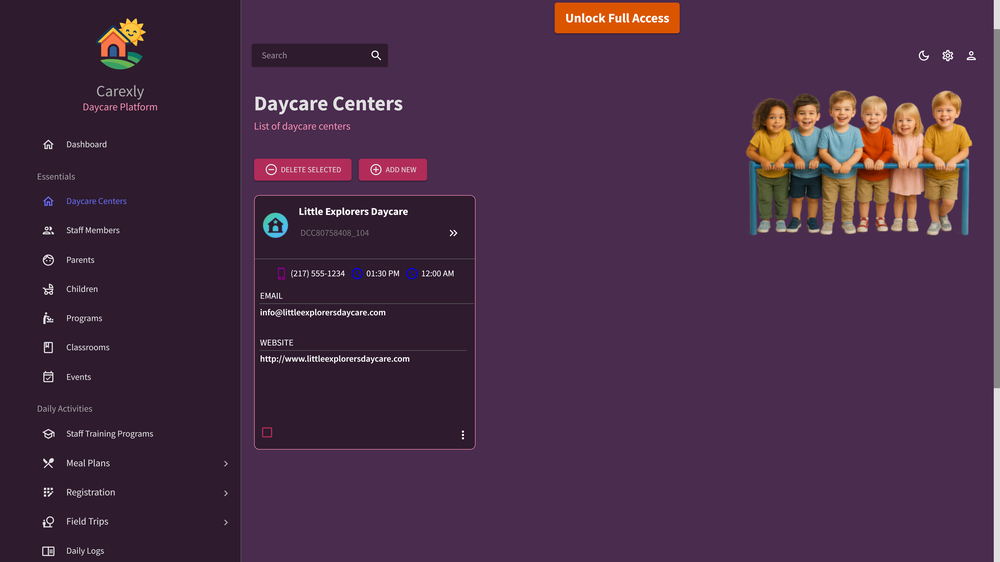The image size is (1000, 562).
Task: Click the phone icon beside (217) 555-1234
Action: pos(281,274)
